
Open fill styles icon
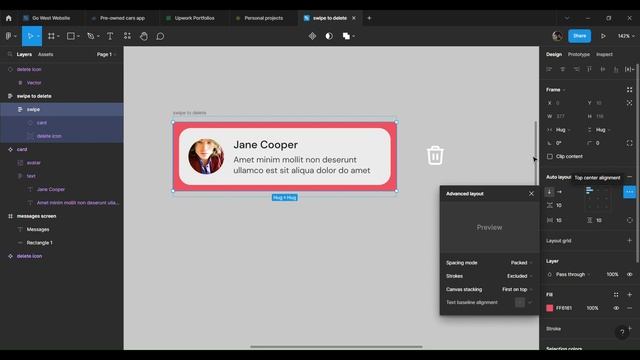[616, 294]
